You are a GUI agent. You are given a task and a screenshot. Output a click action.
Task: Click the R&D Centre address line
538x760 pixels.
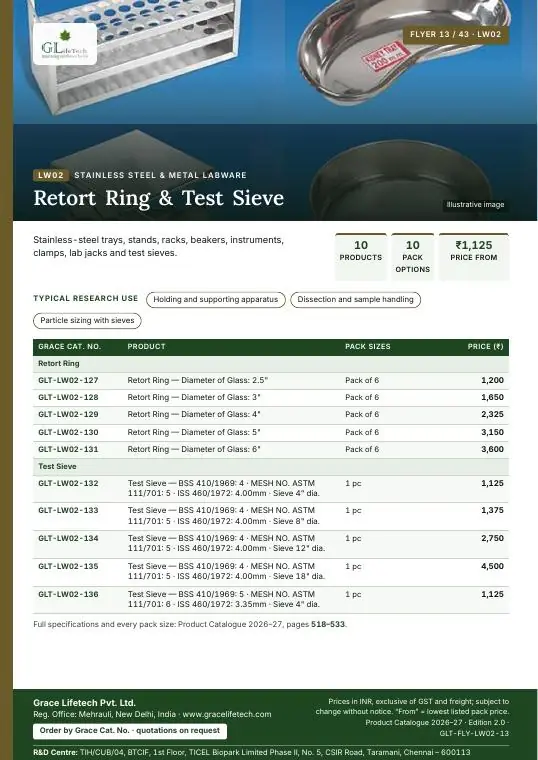click(252, 752)
